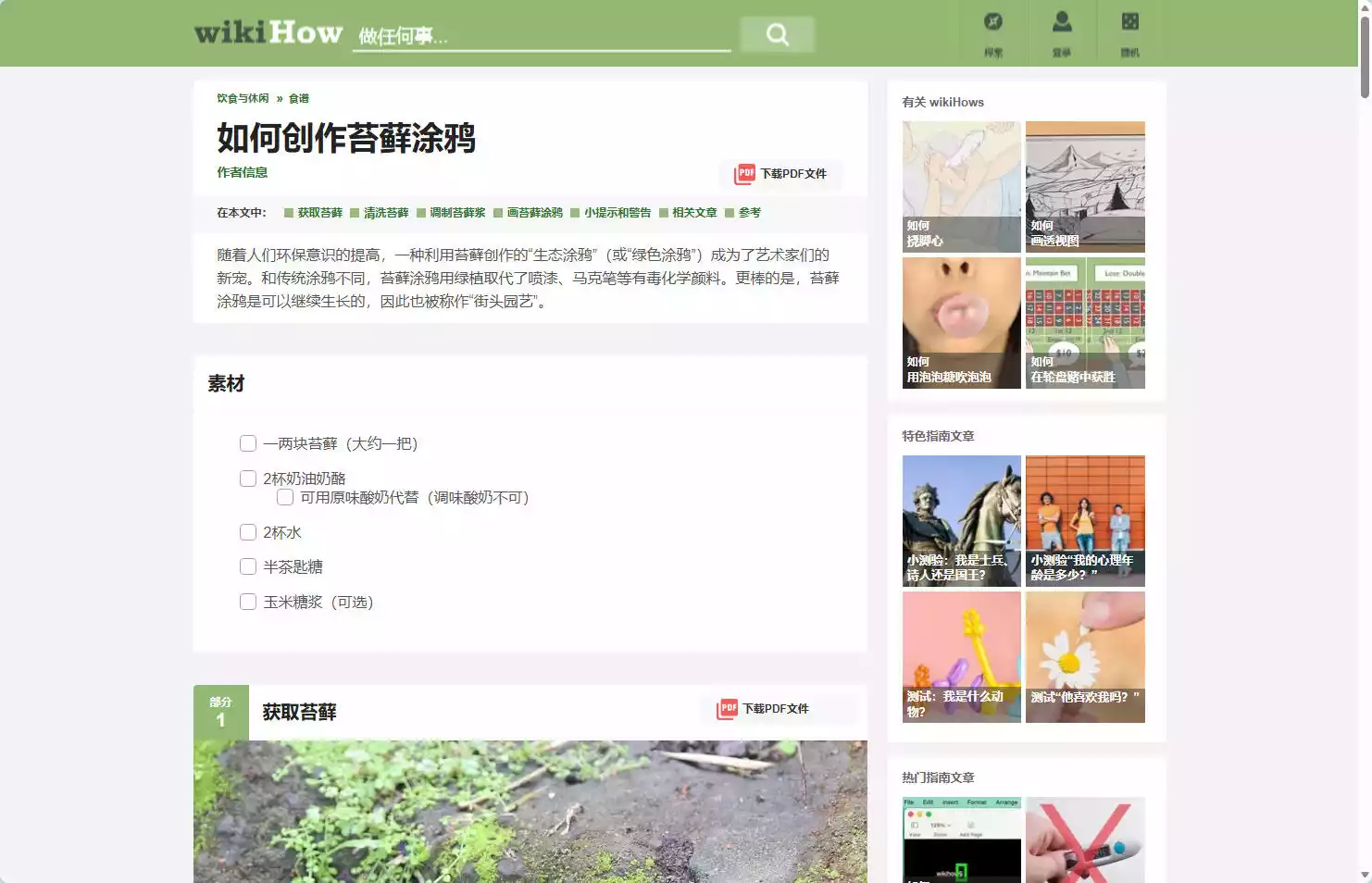This screenshot has height=883, width=1372.
Task: Open quiz 我是士兵、诗人还是国王 thumbnail
Action: tap(962, 521)
